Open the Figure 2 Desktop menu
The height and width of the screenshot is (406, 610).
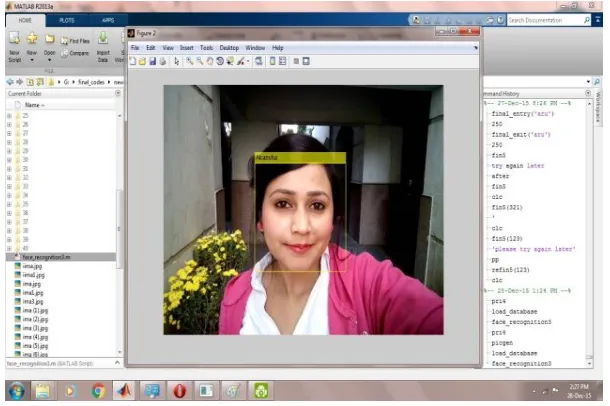point(229,48)
